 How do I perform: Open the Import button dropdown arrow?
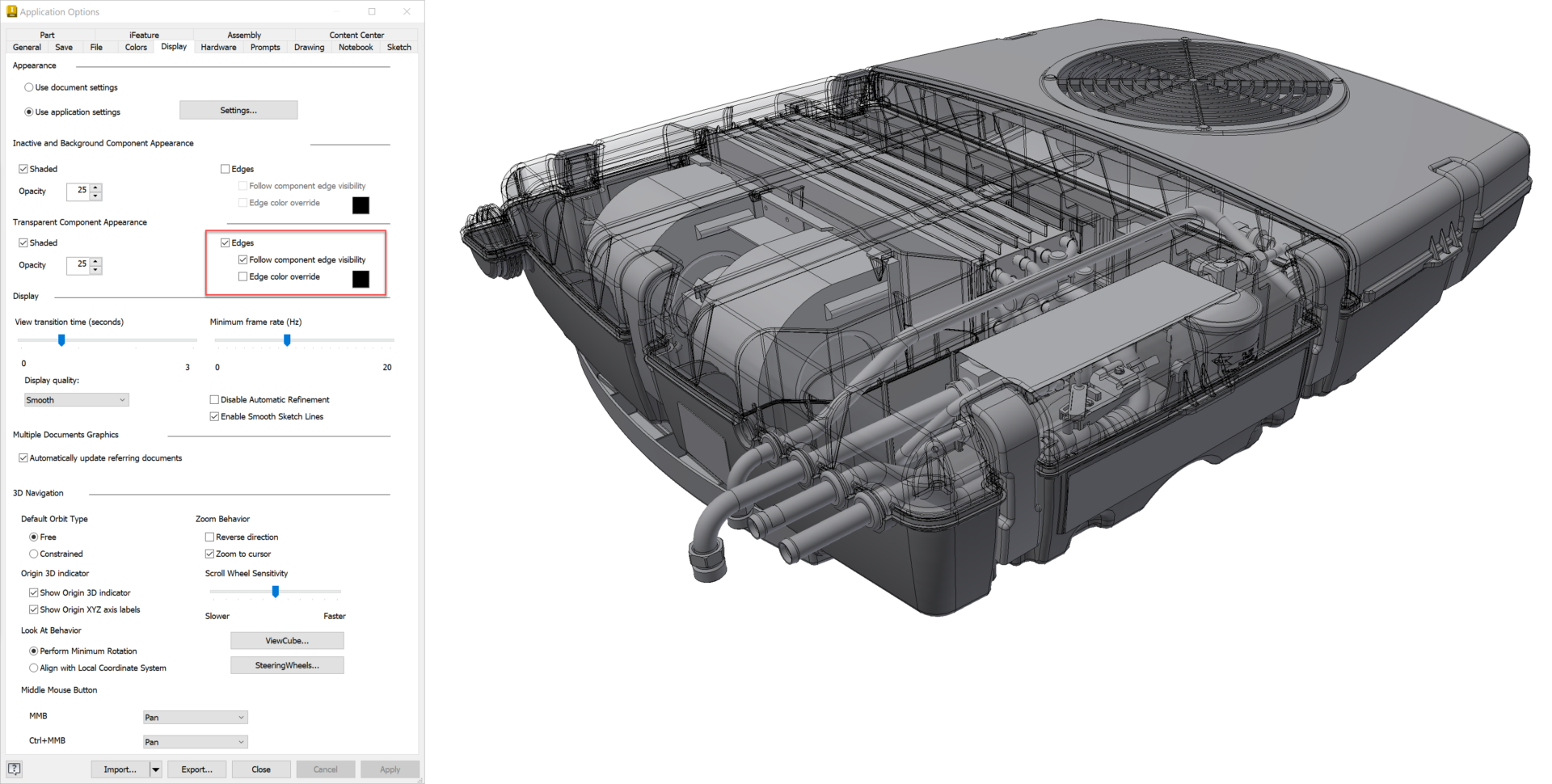coord(156,769)
